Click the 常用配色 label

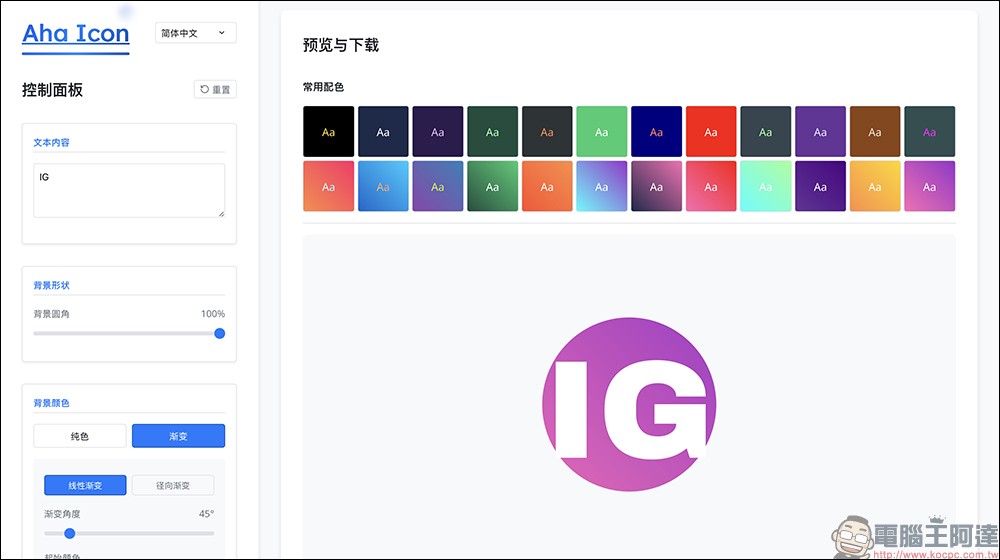(323, 87)
